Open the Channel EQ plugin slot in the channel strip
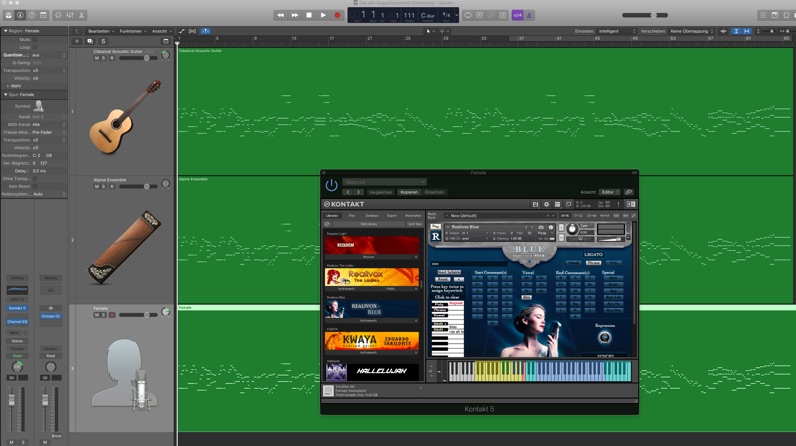 point(17,322)
